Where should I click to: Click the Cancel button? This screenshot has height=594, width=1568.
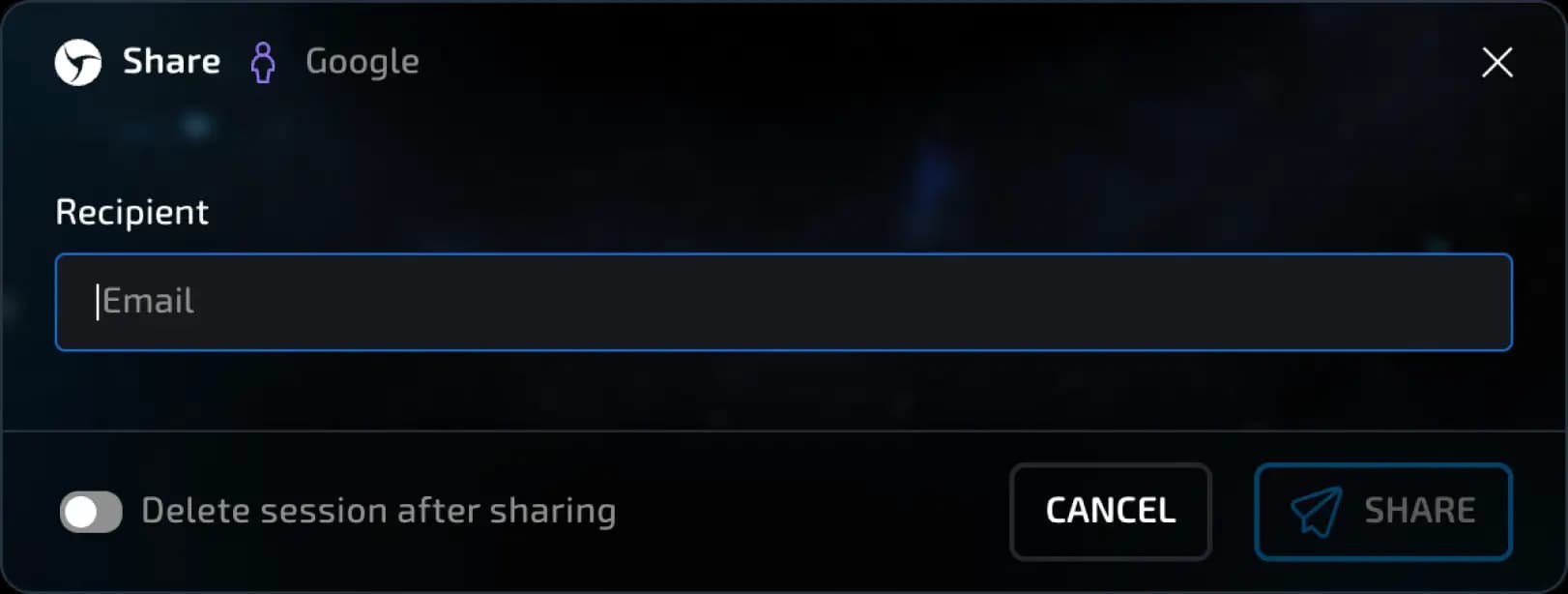pyautogui.click(x=1111, y=512)
